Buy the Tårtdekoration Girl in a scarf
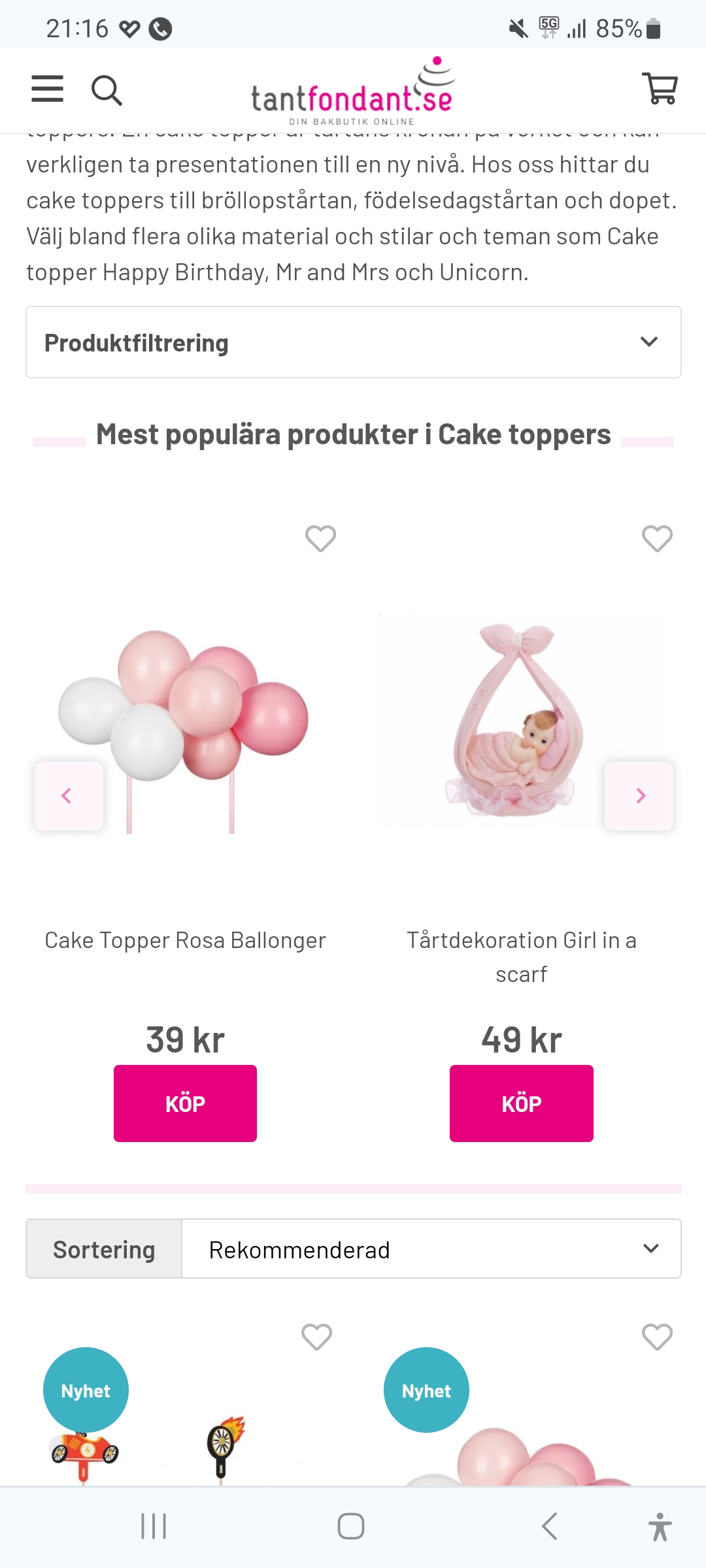The height and width of the screenshot is (1568, 706). (x=521, y=1103)
